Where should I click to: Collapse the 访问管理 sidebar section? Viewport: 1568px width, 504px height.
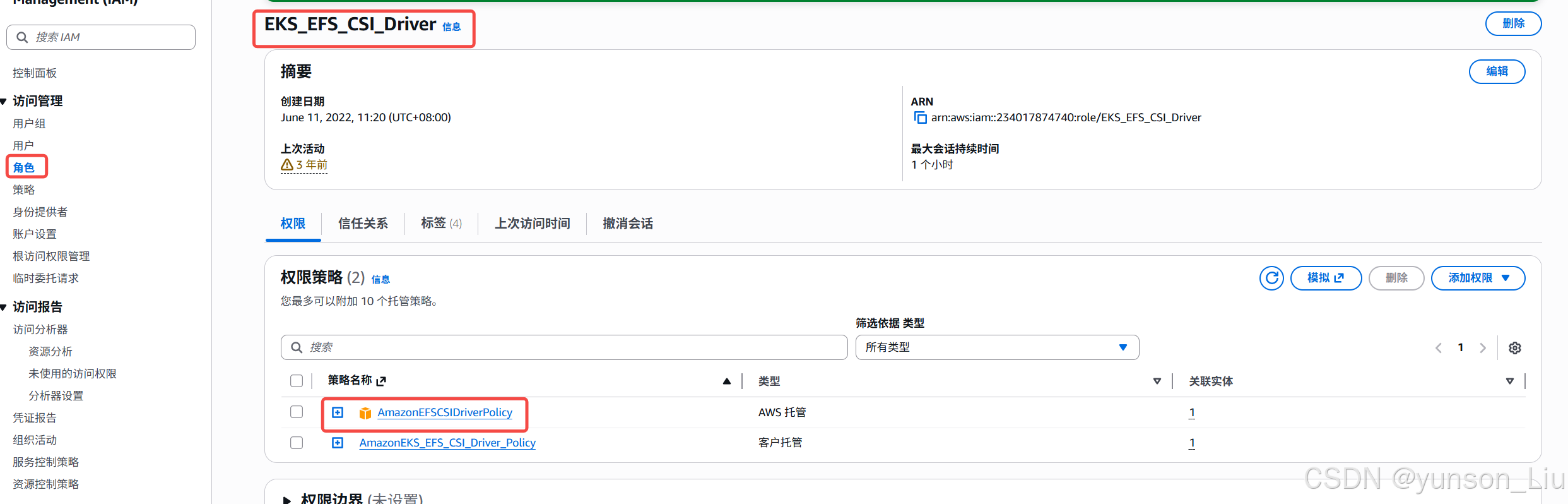pos(4,101)
